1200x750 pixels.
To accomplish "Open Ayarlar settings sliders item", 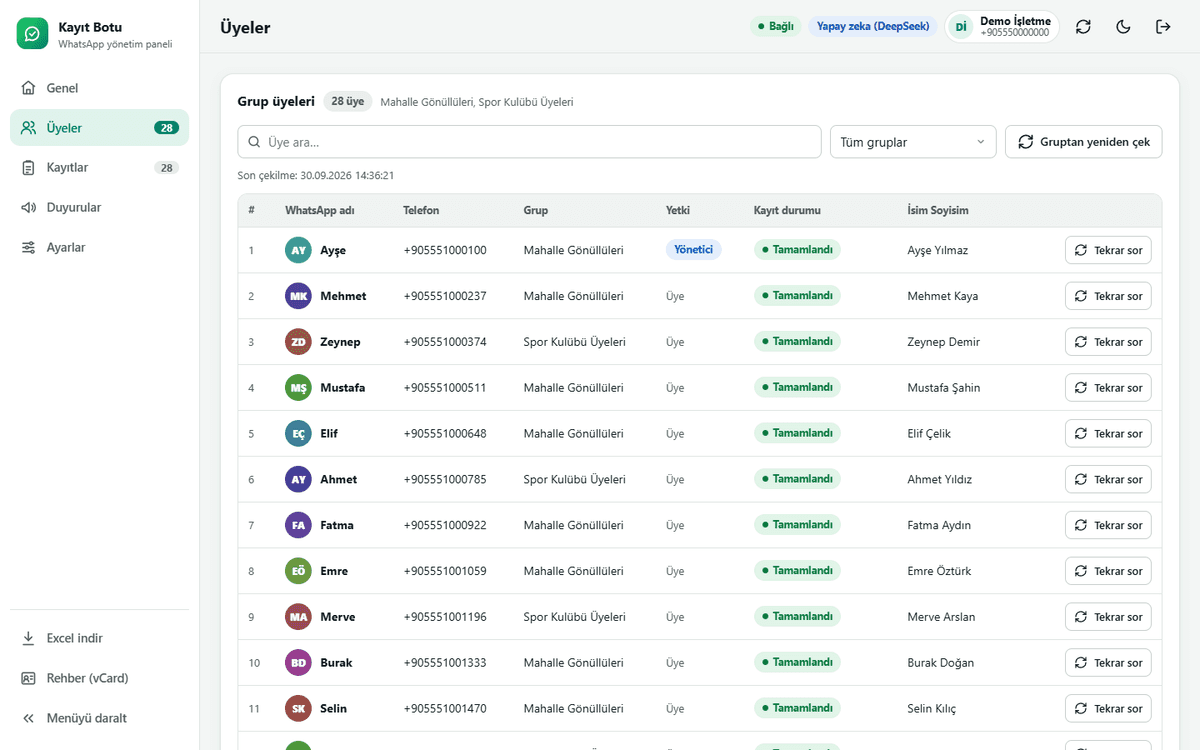I will coord(99,247).
